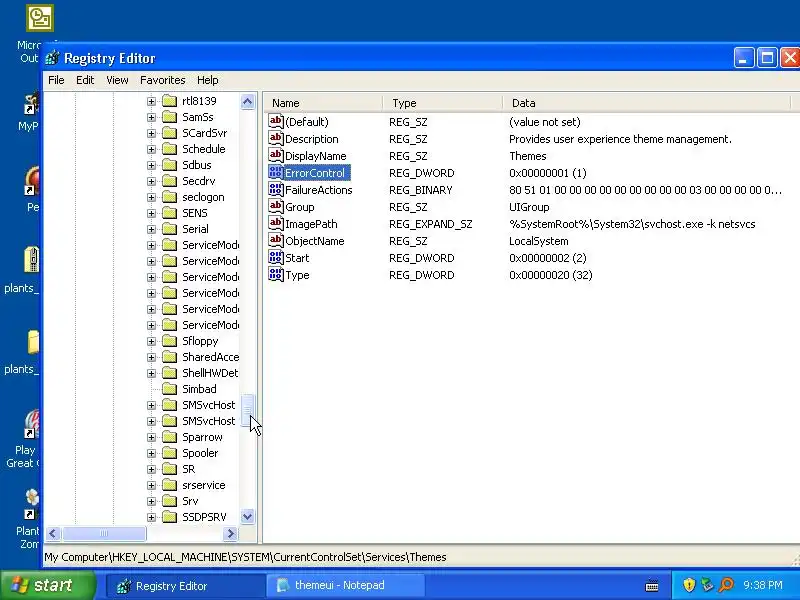The width and height of the screenshot is (800, 600).
Task: Select the SR folder icon
Action: (x=169, y=469)
